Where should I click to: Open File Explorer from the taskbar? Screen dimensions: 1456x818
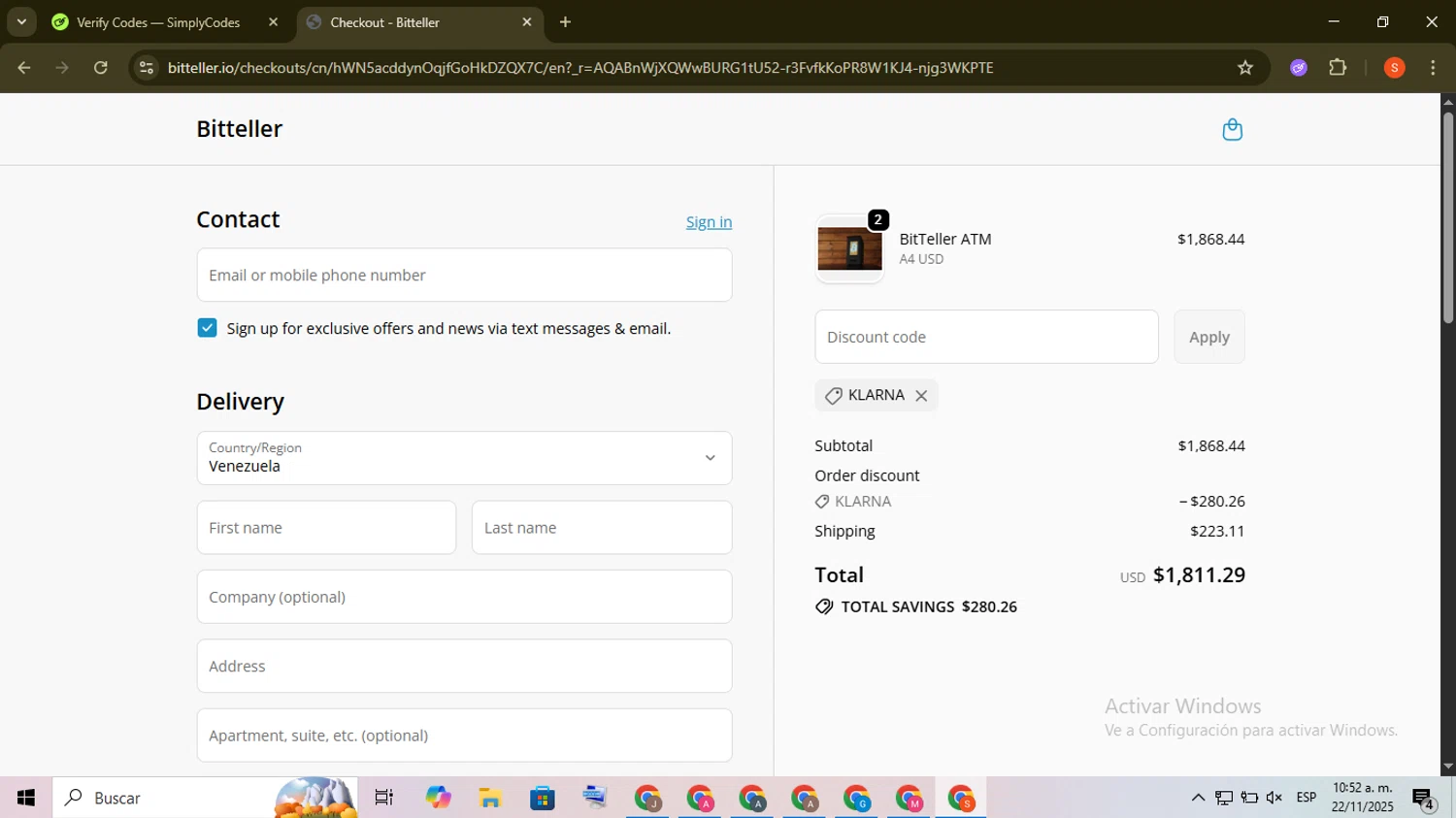[x=490, y=798]
